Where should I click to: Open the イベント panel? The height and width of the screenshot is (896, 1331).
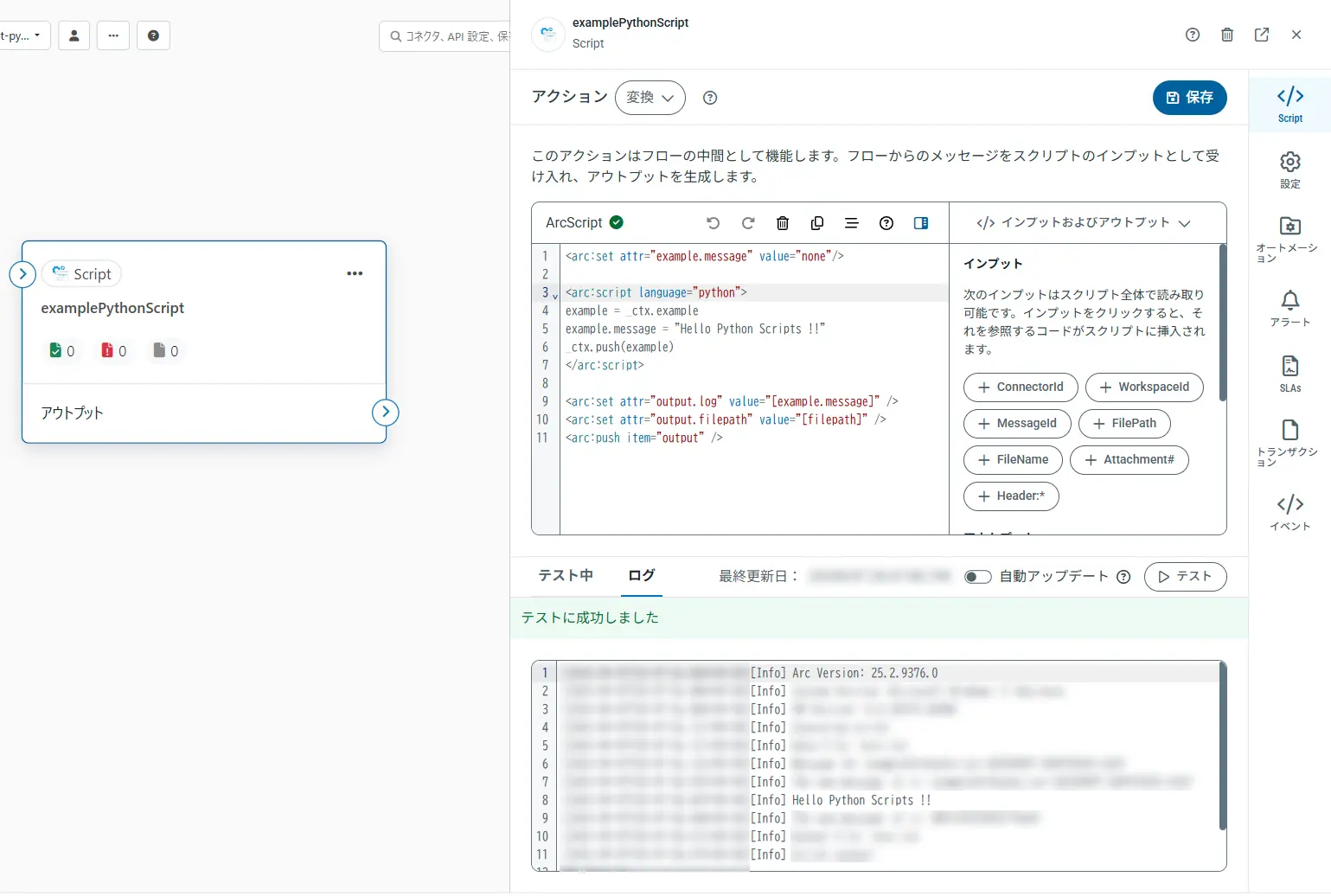[x=1289, y=512]
